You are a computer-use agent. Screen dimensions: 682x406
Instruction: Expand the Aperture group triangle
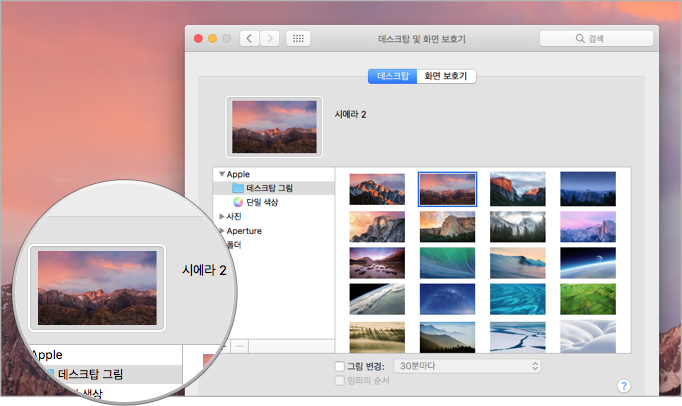(x=222, y=231)
